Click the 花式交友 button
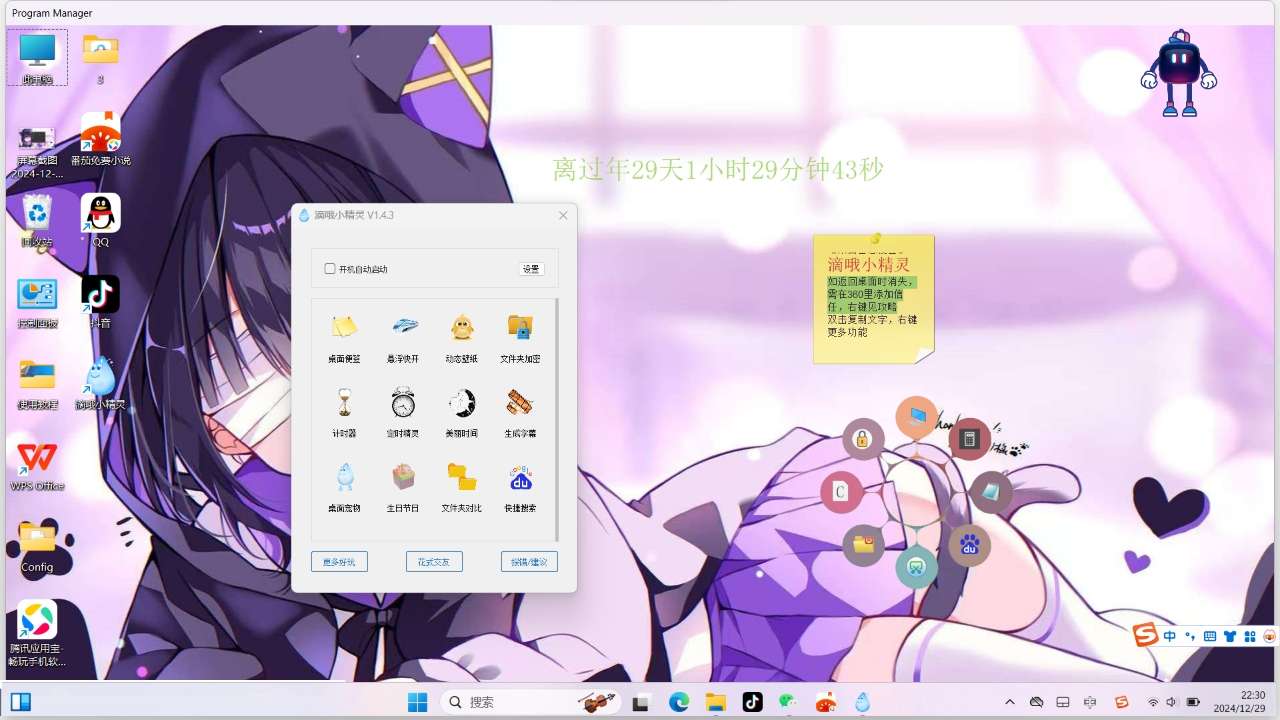 (434, 562)
